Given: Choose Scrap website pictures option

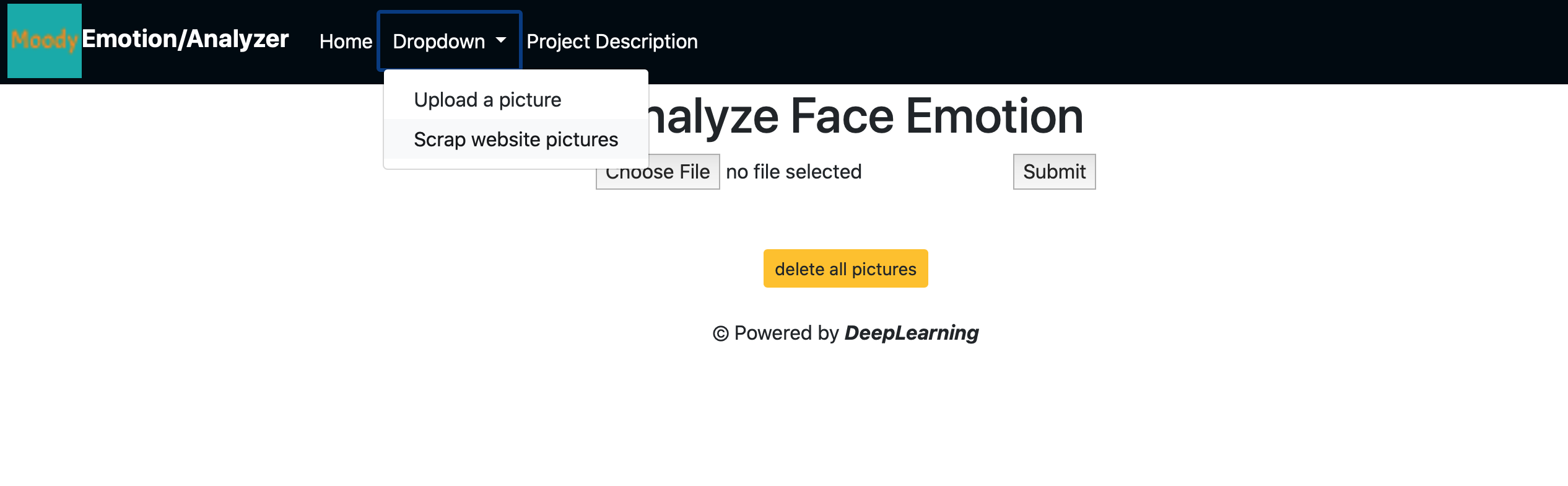Looking at the screenshot, I should (516, 139).
